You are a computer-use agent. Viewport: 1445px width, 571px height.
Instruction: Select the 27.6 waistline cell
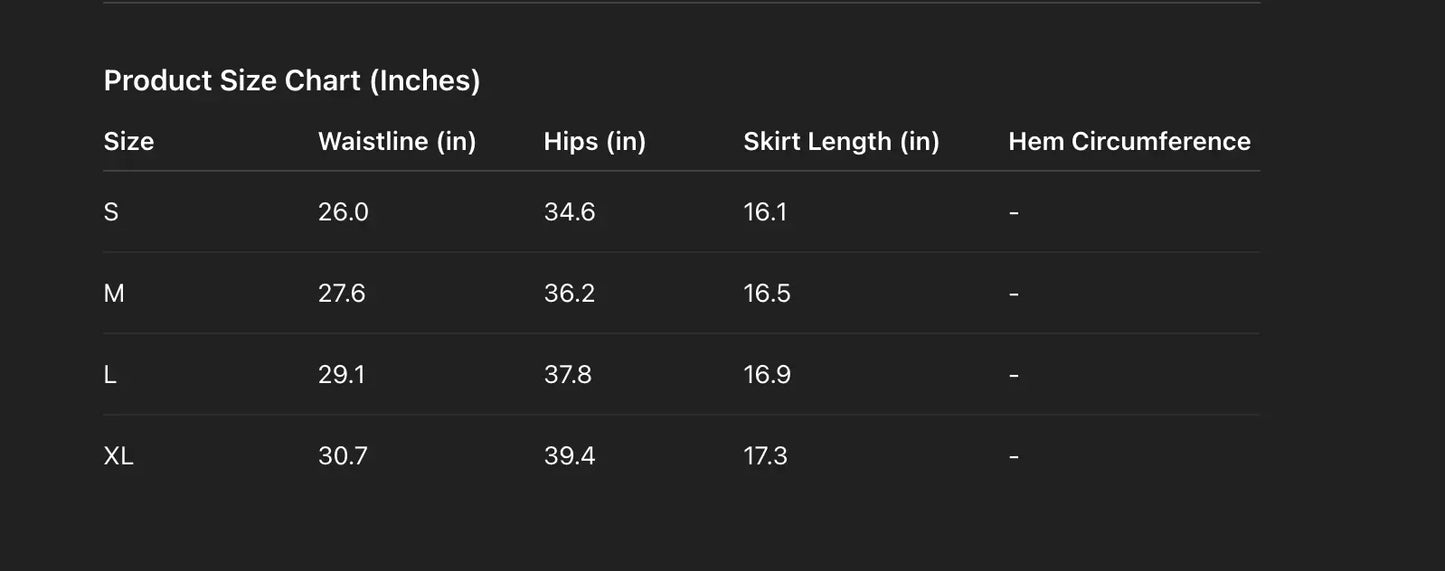pos(342,293)
